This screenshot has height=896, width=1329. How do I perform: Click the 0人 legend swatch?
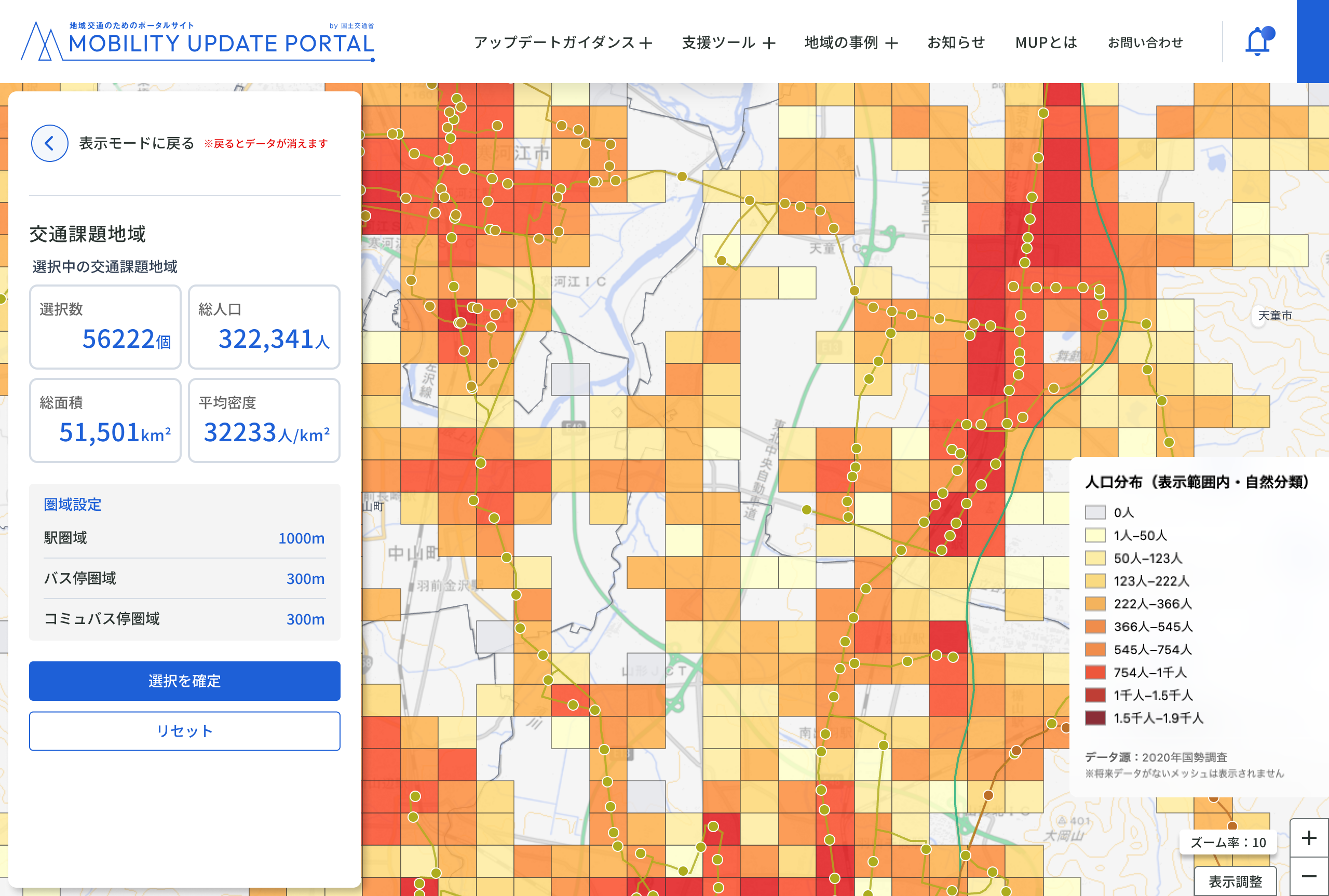point(1095,512)
